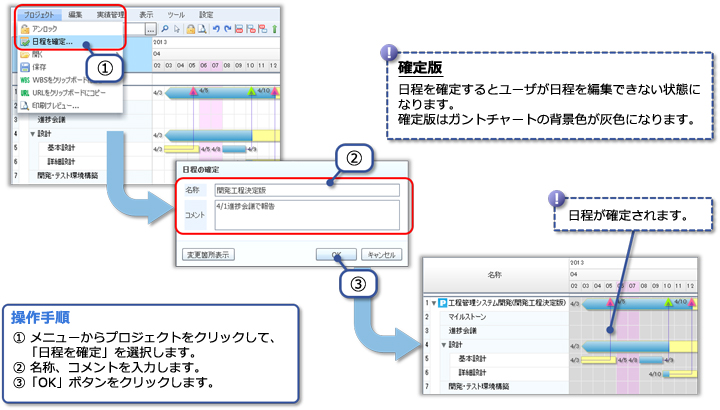720x410 pixels.
Task: Click the undo arrow in the toolbar
Action: 215,30
